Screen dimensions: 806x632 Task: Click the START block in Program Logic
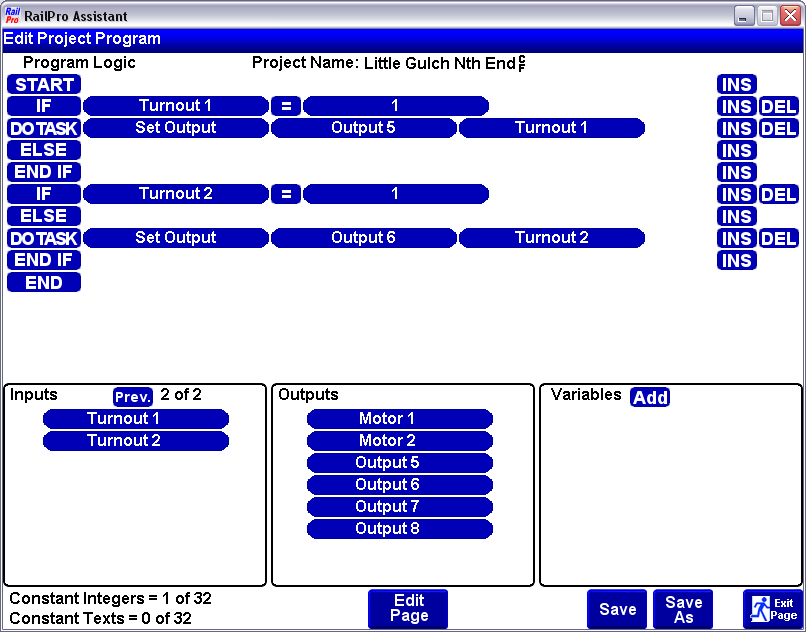coord(43,84)
